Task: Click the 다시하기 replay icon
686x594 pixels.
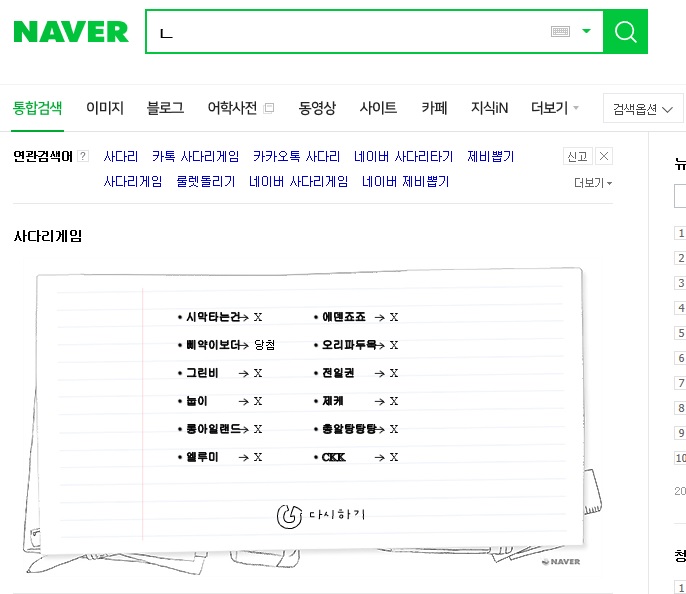Action: tap(289, 516)
